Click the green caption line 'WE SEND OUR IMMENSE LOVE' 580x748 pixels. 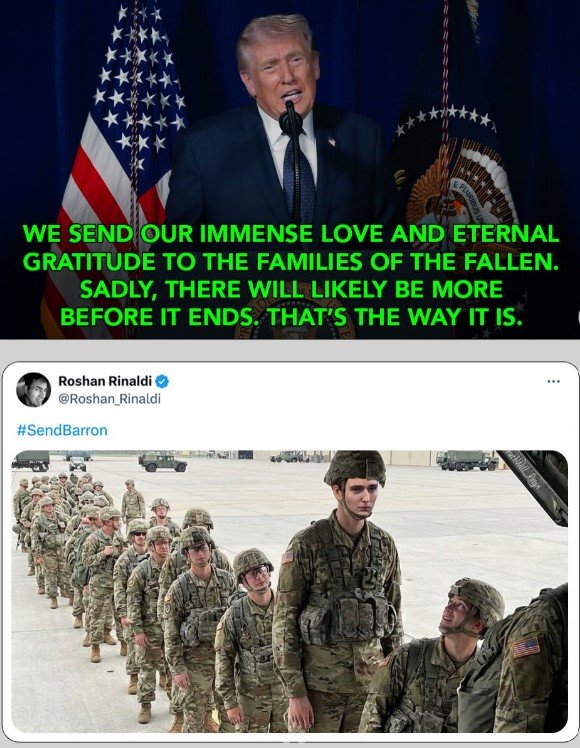tap(291, 233)
